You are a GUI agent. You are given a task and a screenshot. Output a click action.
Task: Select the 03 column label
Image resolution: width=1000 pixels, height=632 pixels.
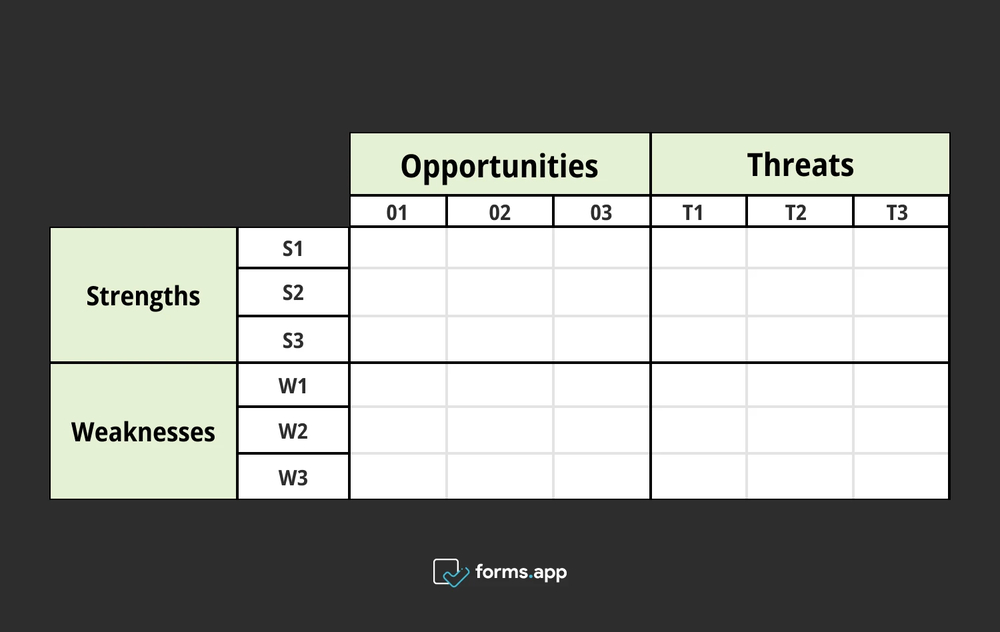tap(601, 212)
